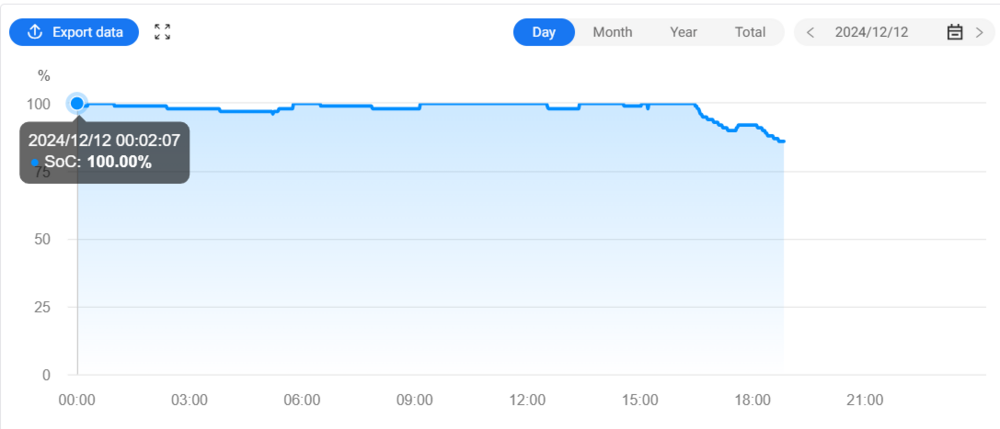Image resolution: width=1000 pixels, height=429 pixels.
Task: Switch to the Year view
Action: pos(683,32)
